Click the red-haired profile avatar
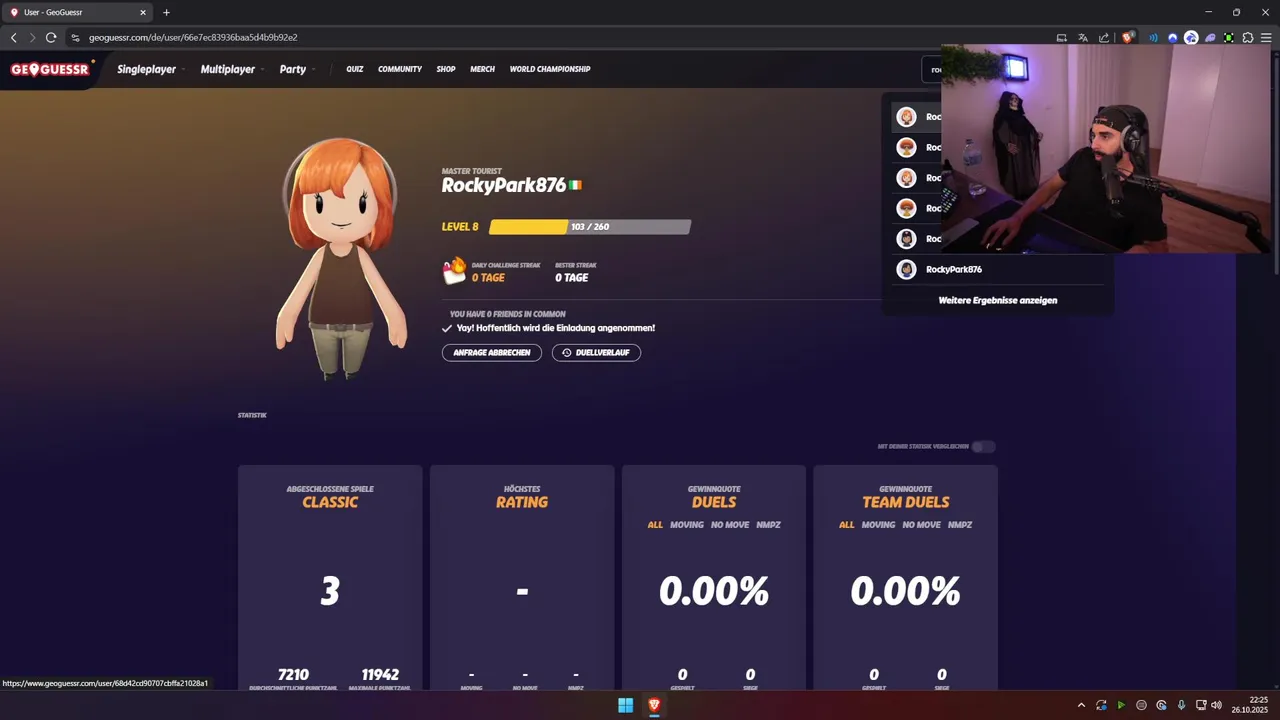Image resolution: width=1280 pixels, height=720 pixels. point(340,258)
